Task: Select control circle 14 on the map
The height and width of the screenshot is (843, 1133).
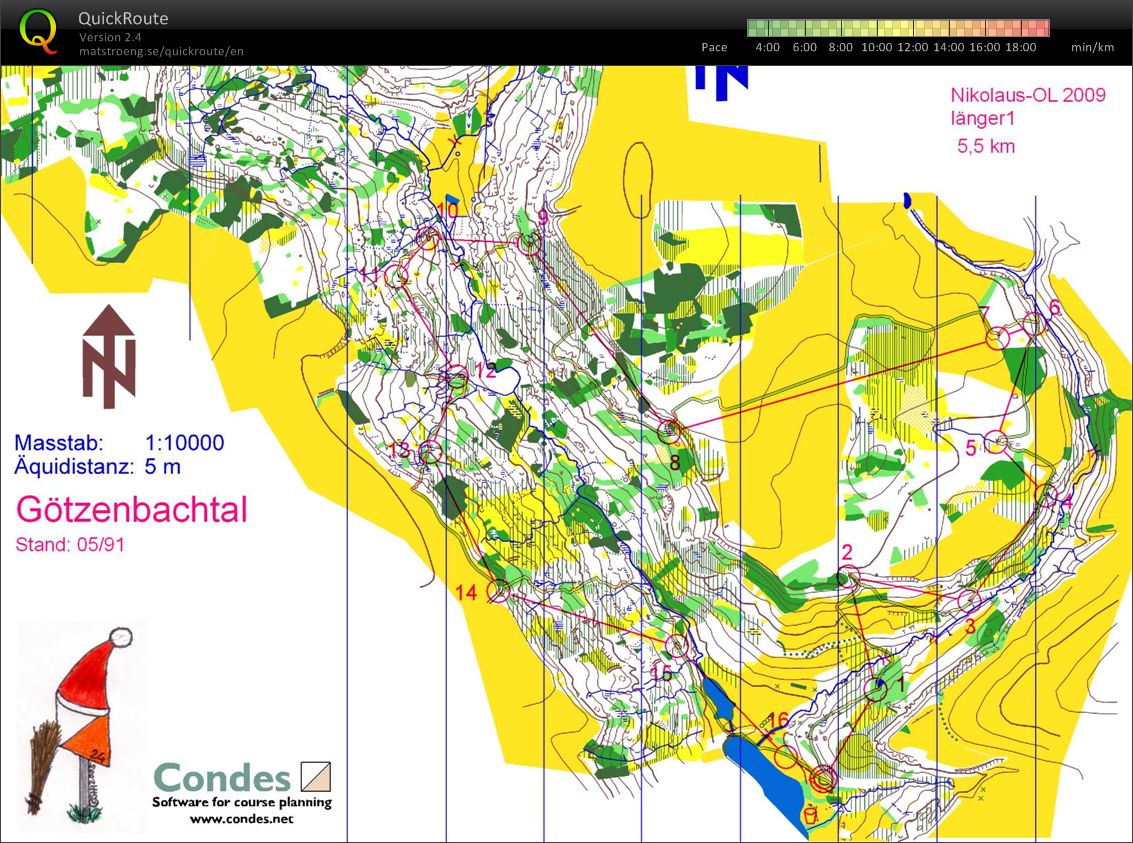Action: coord(498,591)
